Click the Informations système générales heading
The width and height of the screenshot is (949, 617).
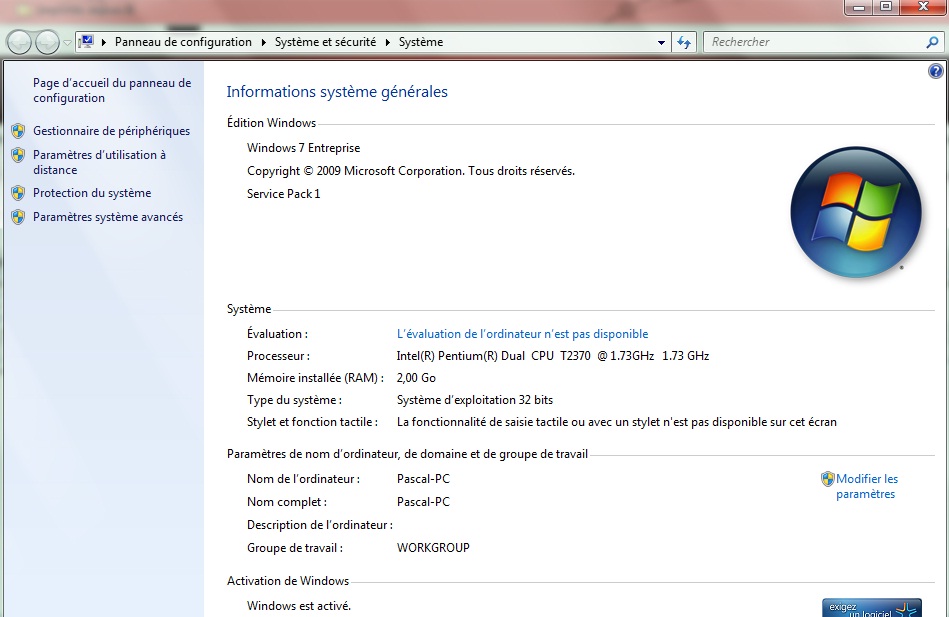[x=337, y=91]
